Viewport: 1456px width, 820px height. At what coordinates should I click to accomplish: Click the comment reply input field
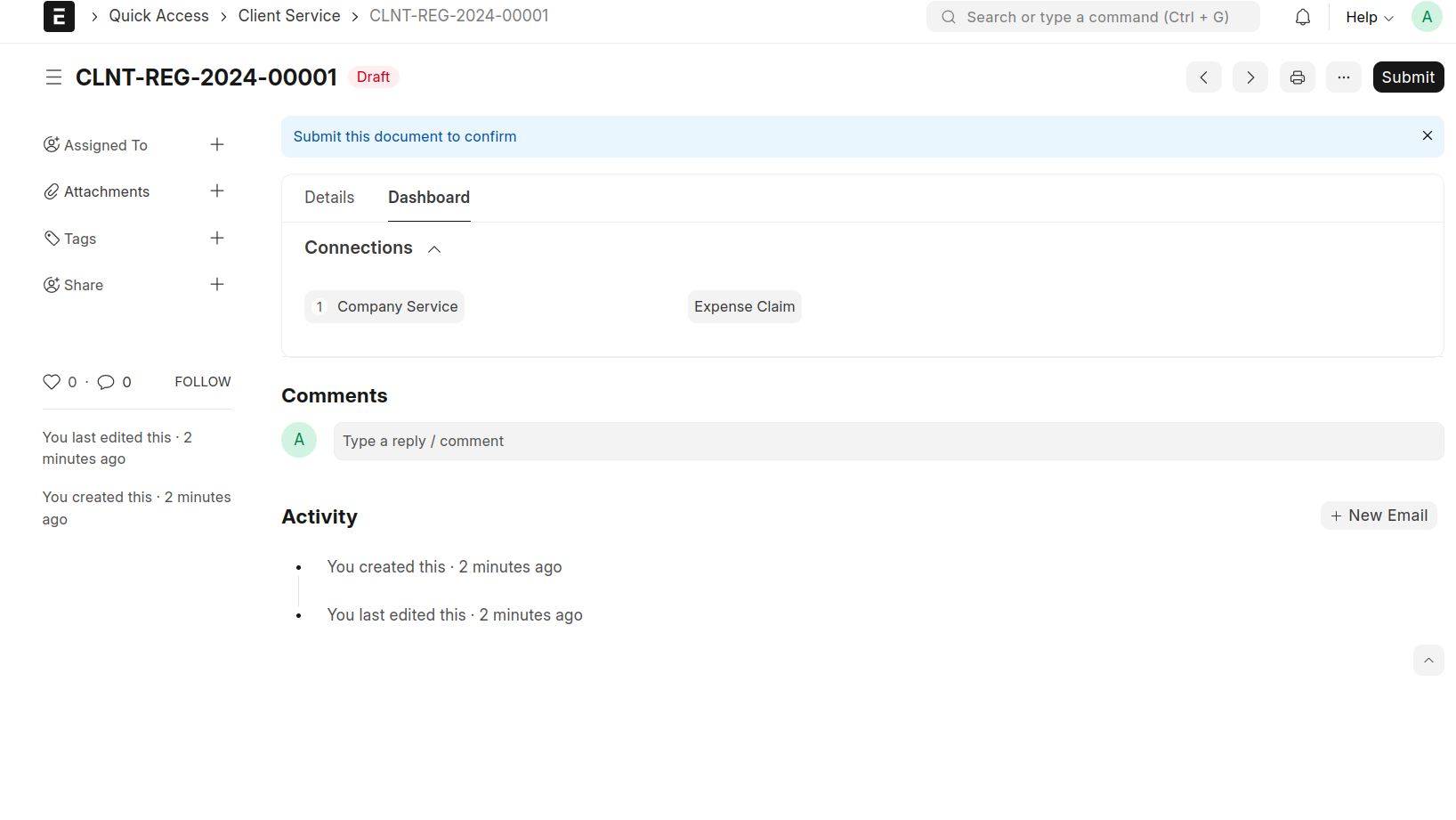(887, 442)
